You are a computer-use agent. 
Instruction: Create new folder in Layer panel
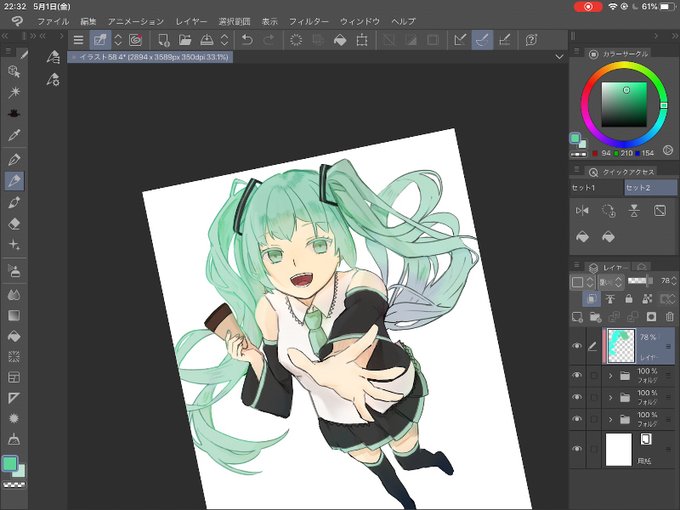pyautogui.click(x=595, y=317)
